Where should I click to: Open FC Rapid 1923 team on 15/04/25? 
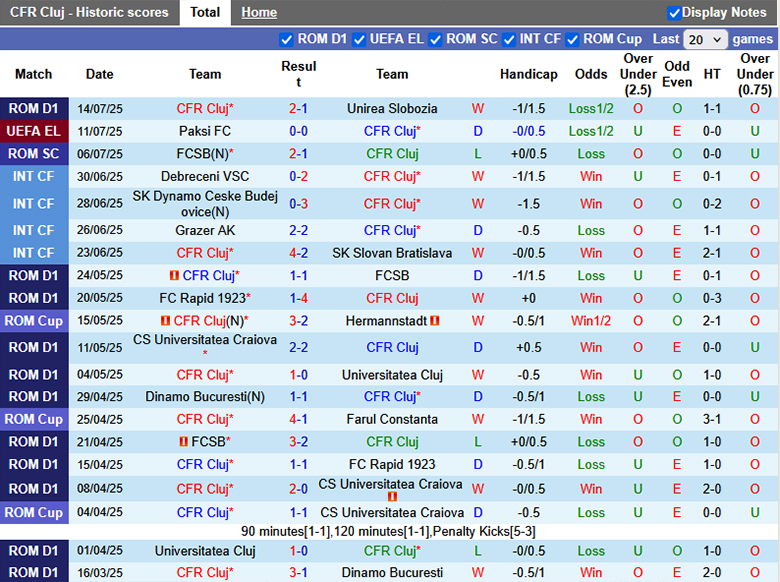(x=392, y=465)
